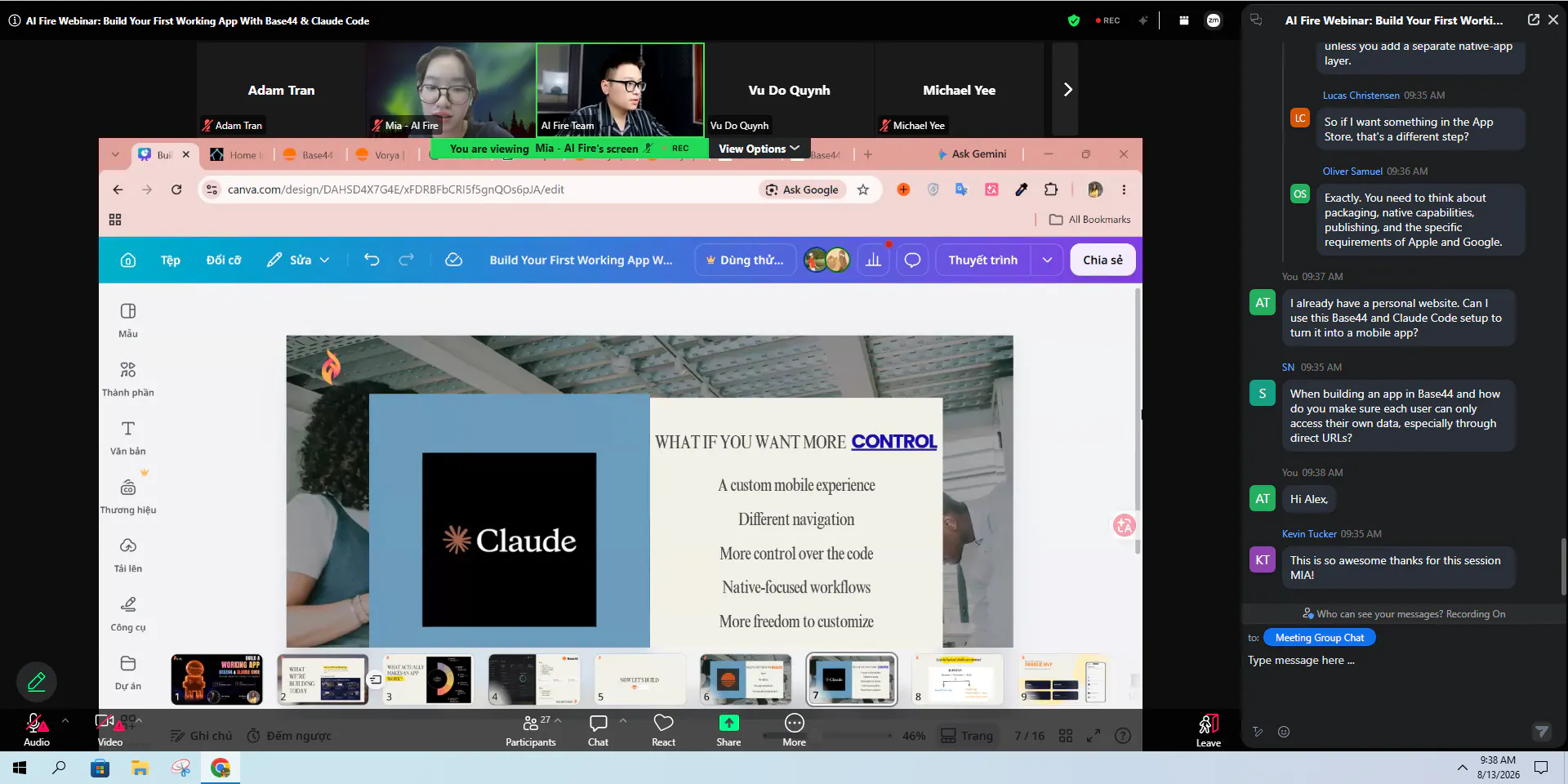The width and height of the screenshot is (1568, 784).
Task: Open the Công cụ tools panel
Action: [128, 613]
